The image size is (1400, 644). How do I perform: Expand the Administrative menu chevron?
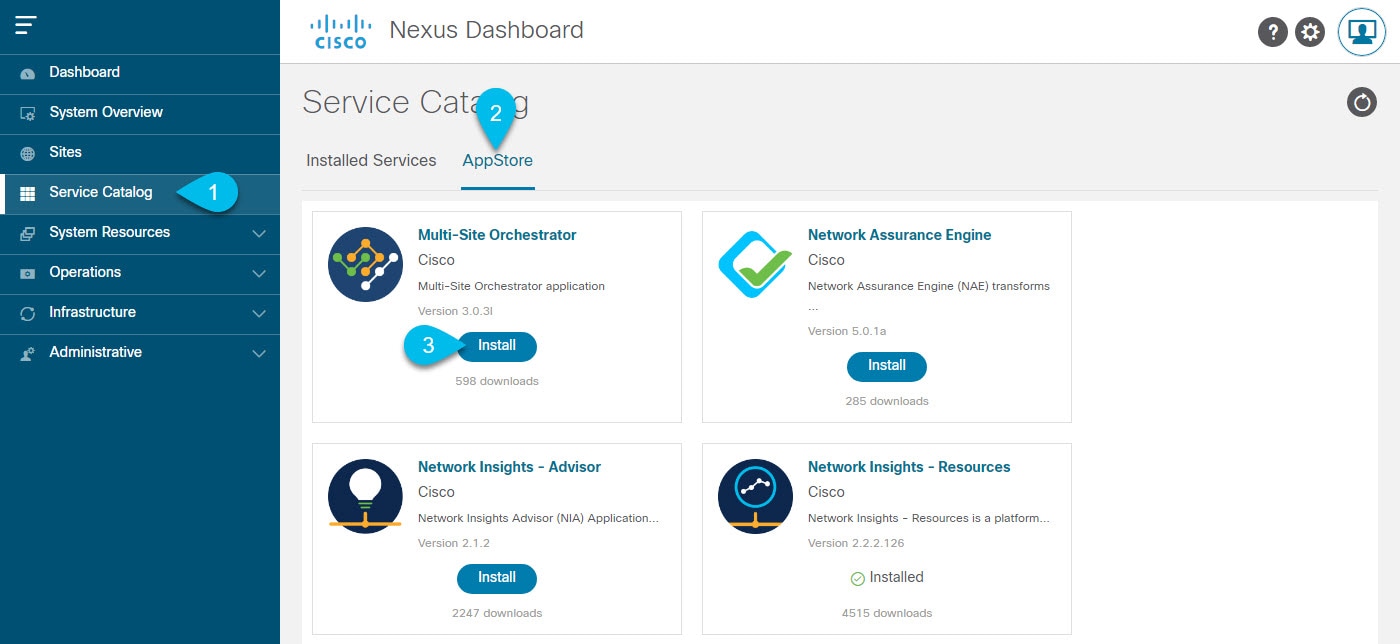tap(259, 353)
